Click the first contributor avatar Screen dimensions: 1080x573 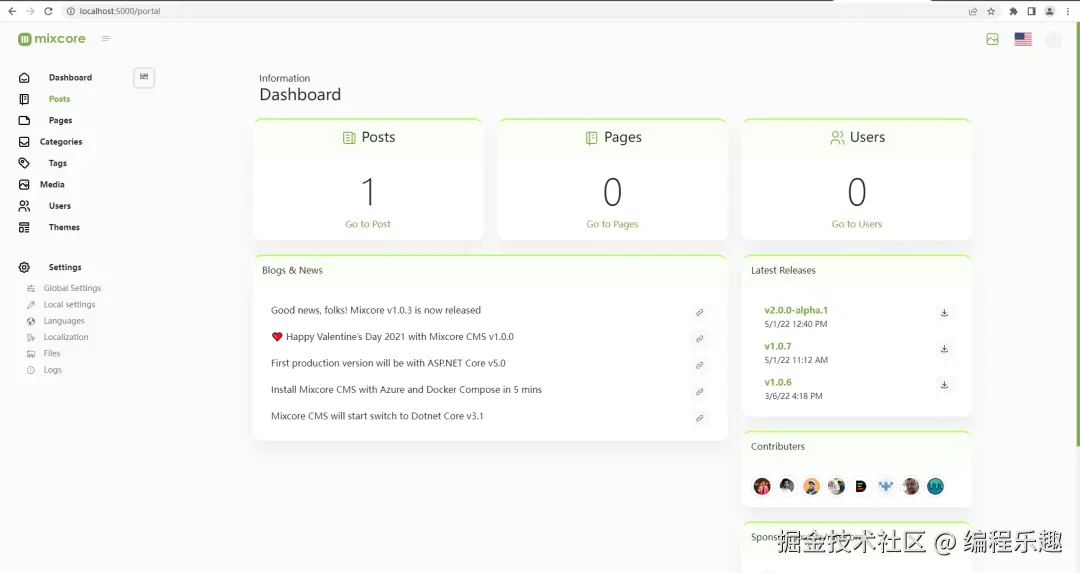click(762, 486)
